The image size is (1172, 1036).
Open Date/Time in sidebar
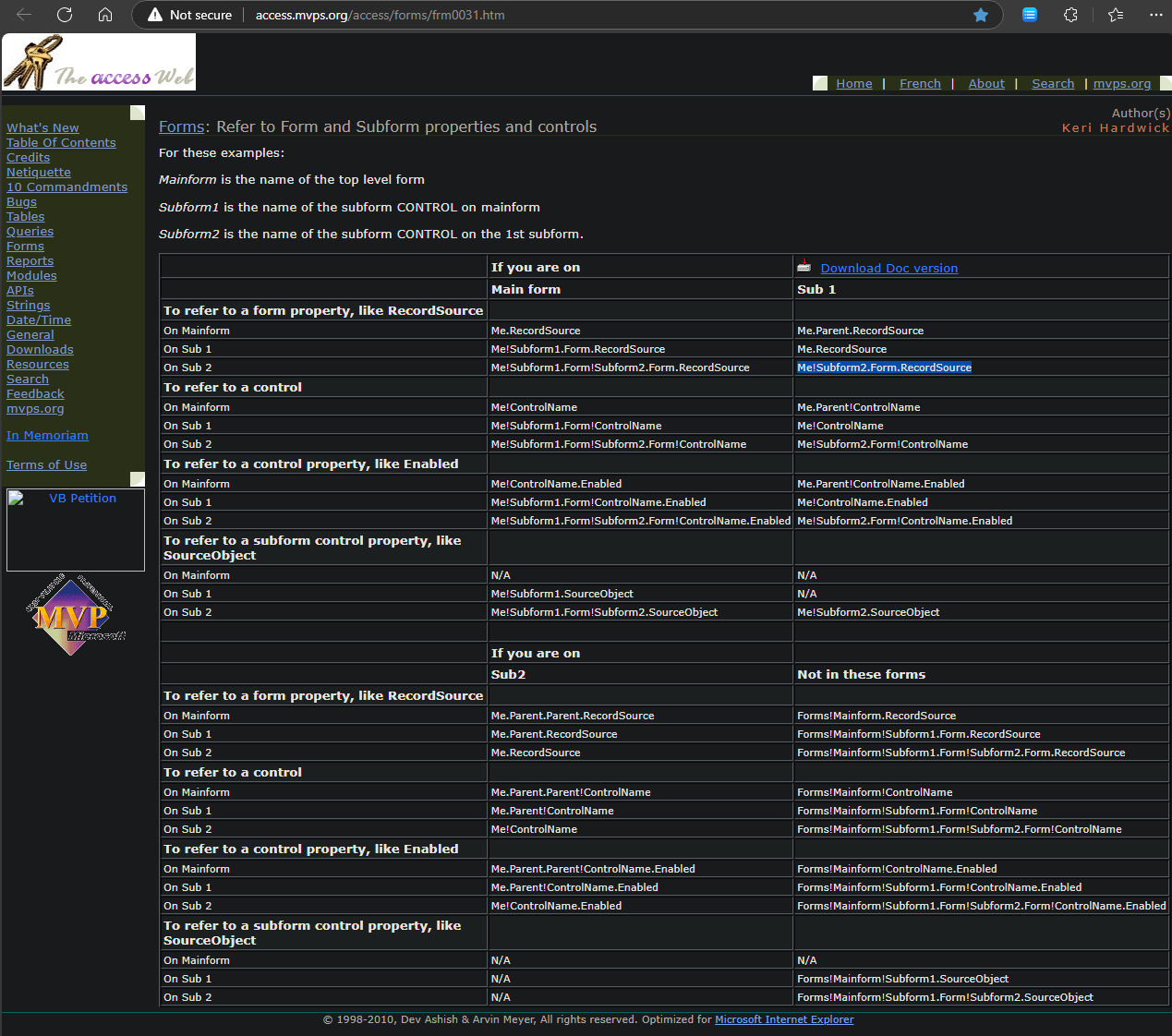click(39, 319)
